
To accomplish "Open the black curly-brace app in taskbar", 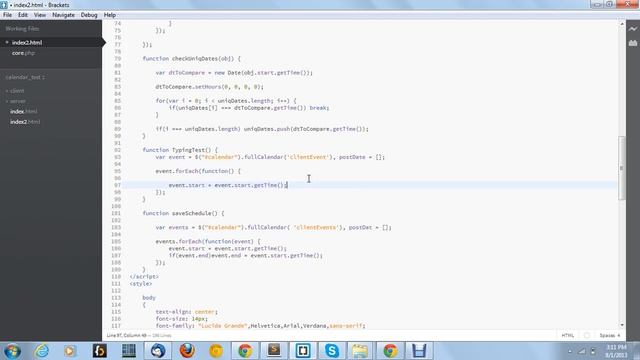I will 99,351.
